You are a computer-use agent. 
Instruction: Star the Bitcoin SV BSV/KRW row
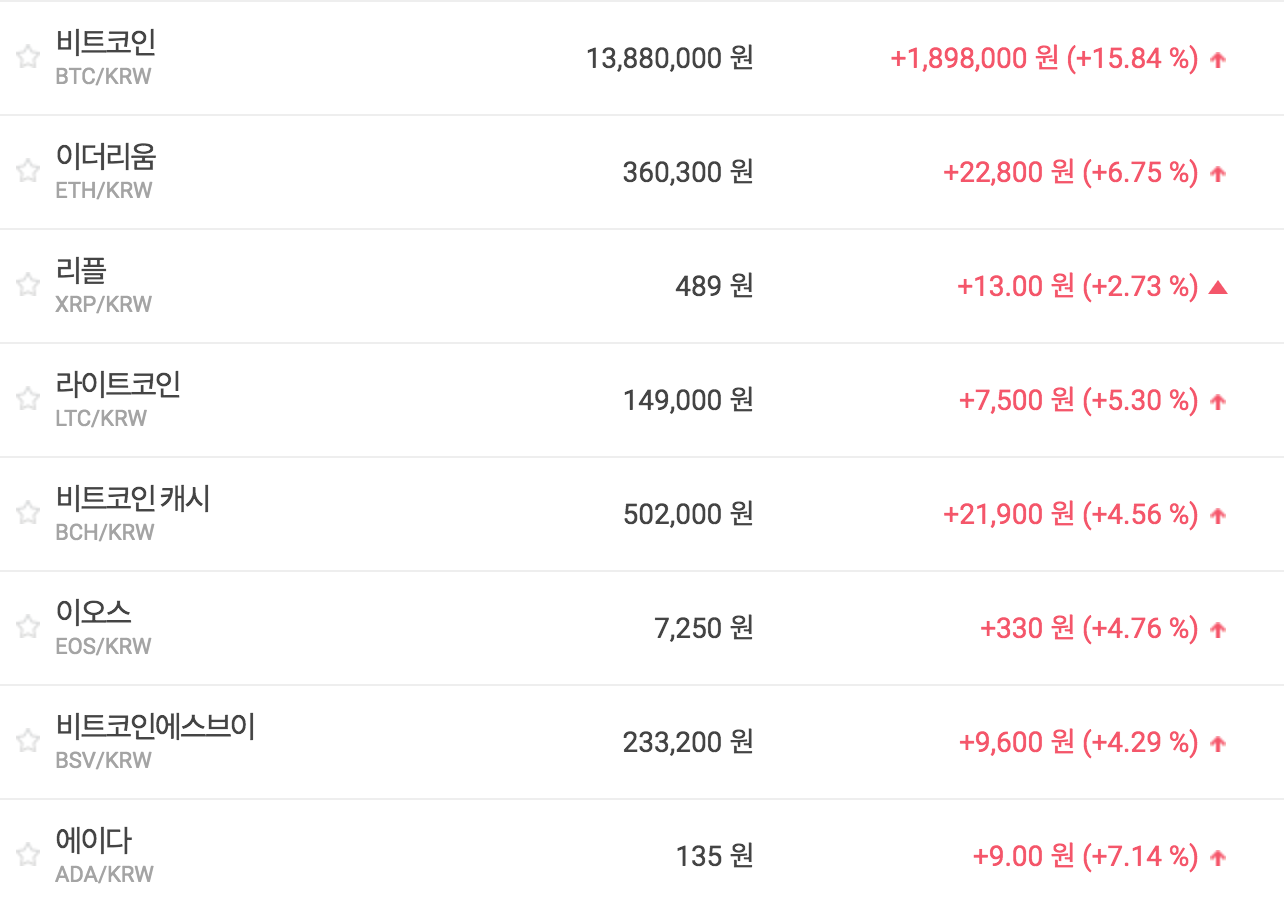(x=27, y=741)
